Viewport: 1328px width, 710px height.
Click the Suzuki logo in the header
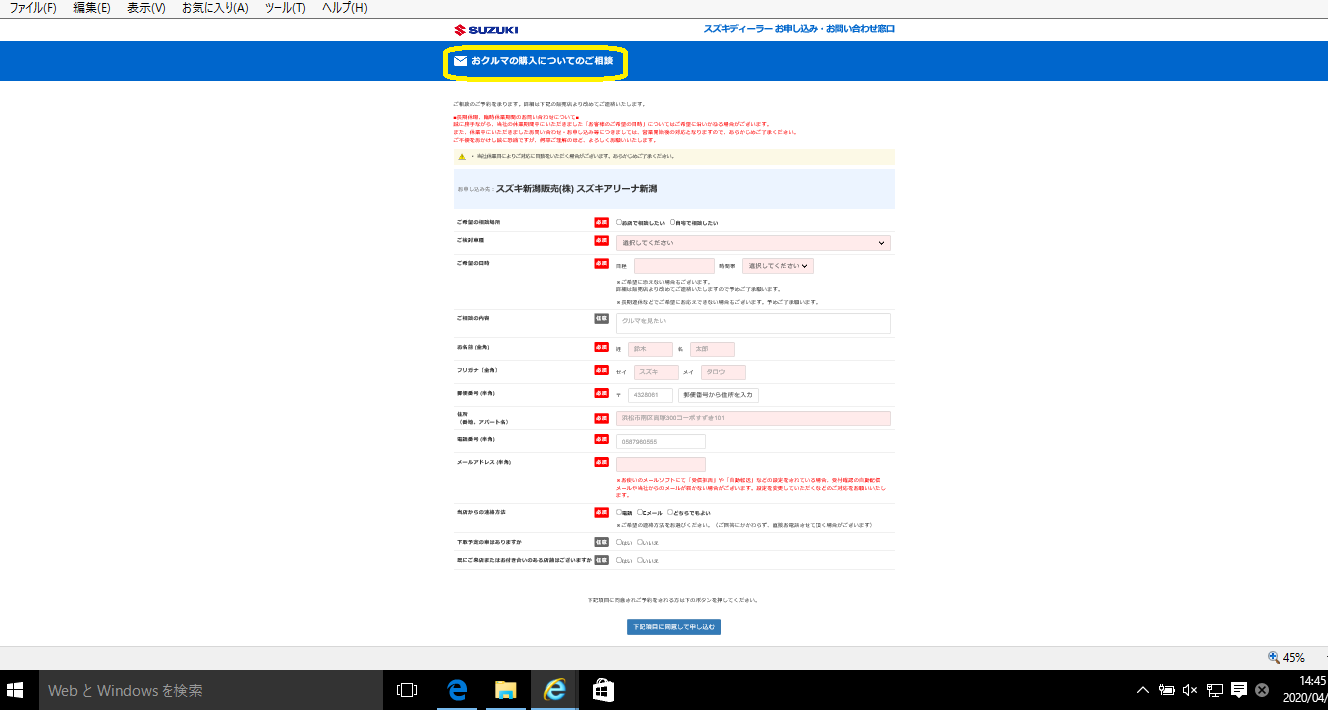[x=486, y=30]
